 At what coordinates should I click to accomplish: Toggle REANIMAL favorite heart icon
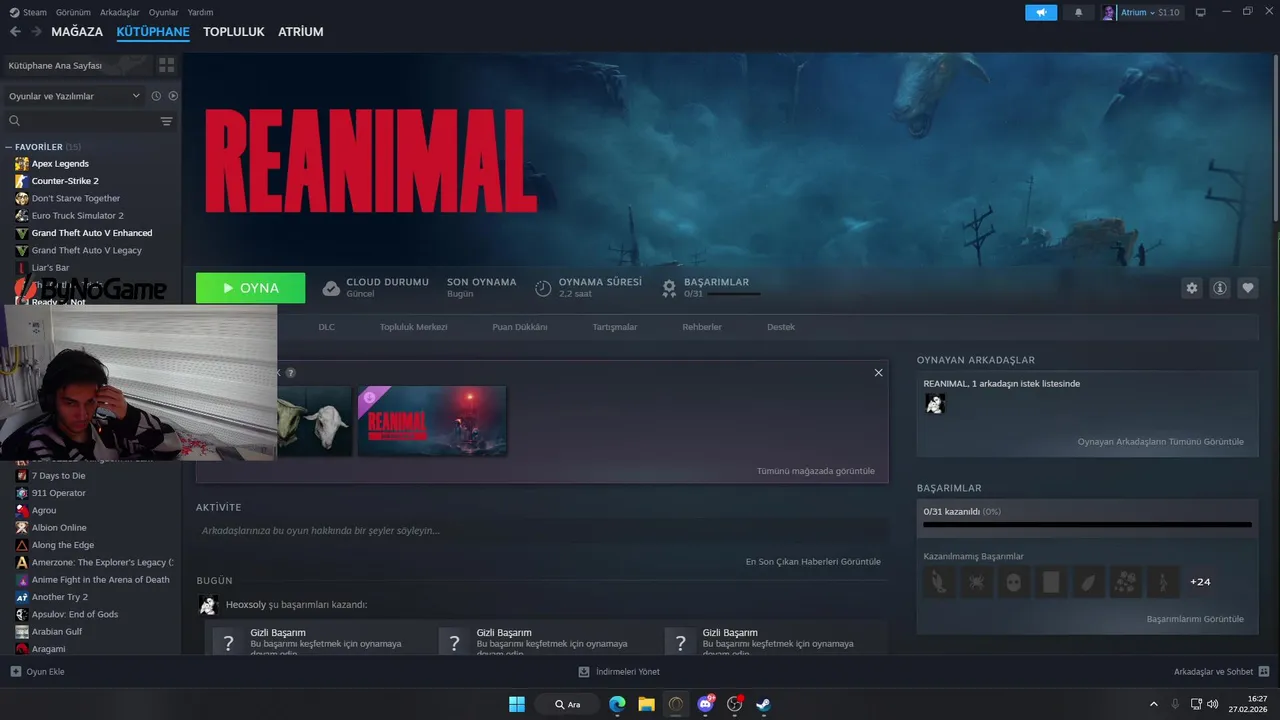pos(1248,288)
